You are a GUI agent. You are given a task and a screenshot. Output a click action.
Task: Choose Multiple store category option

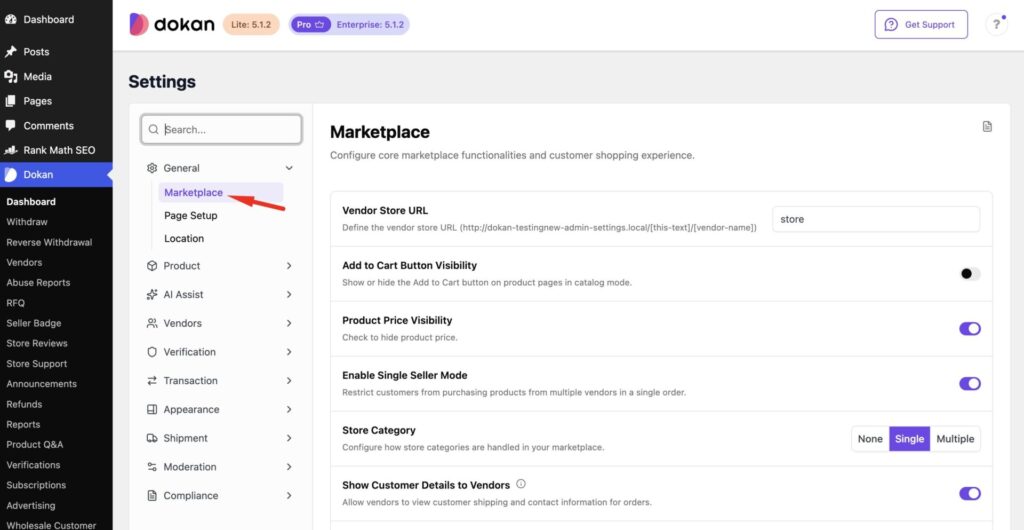pyautogui.click(x=955, y=439)
